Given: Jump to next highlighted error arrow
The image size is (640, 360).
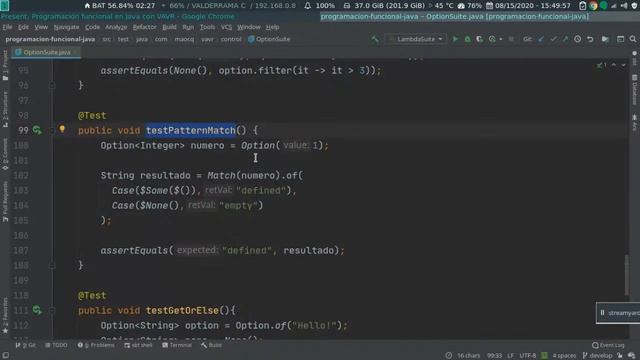Looking at the screenshot, I should click(x=623, y=65).
